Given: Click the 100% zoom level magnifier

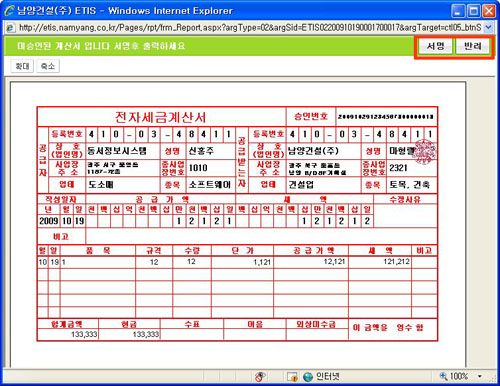Looking at the screenshot, I should pyautogui.click(x=443, y=376).
